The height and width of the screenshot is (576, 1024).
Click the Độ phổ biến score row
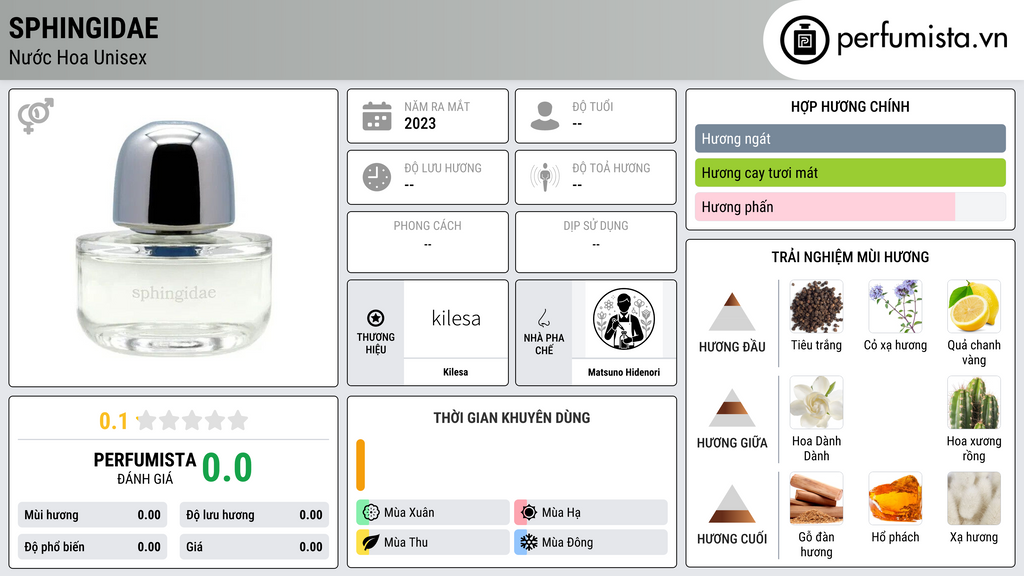(92, 547)
